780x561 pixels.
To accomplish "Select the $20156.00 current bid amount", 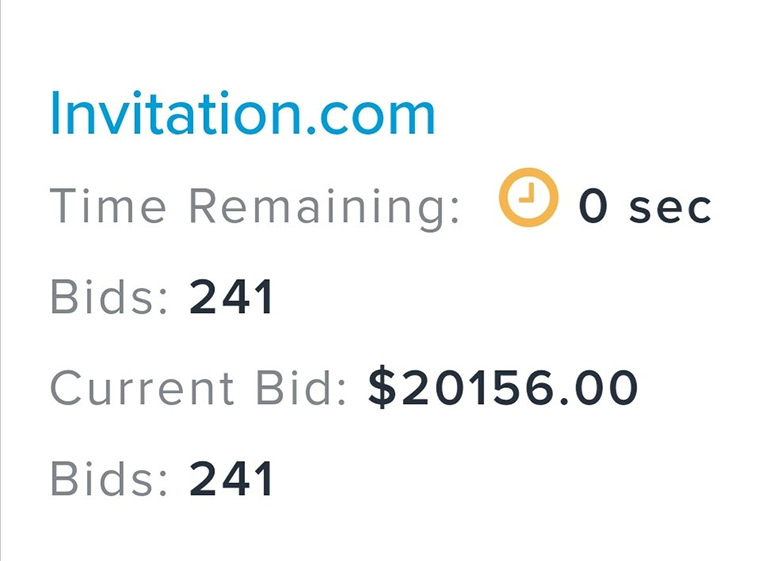I will pos(503,387).
